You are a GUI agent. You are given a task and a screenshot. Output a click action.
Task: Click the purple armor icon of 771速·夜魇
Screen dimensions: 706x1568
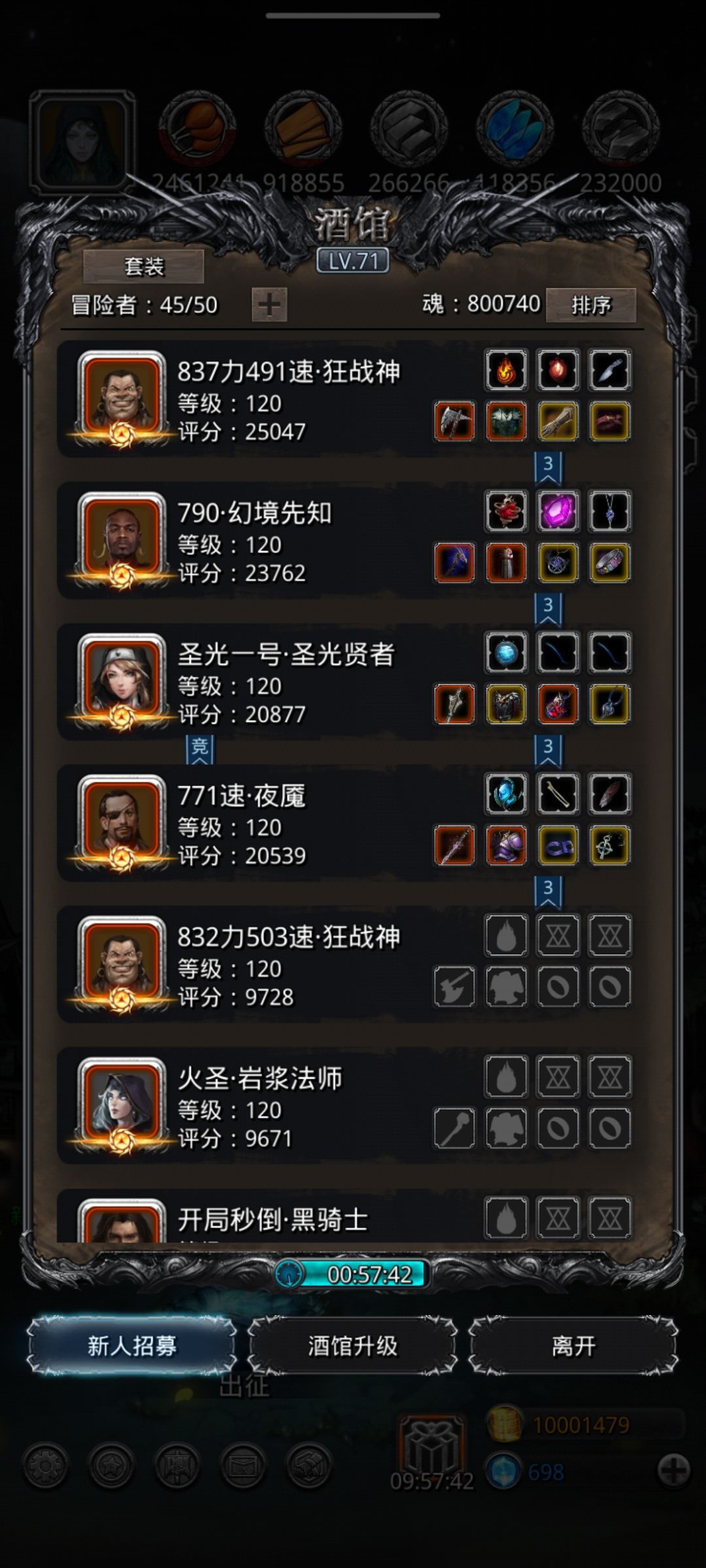click(x=506, y=845)
